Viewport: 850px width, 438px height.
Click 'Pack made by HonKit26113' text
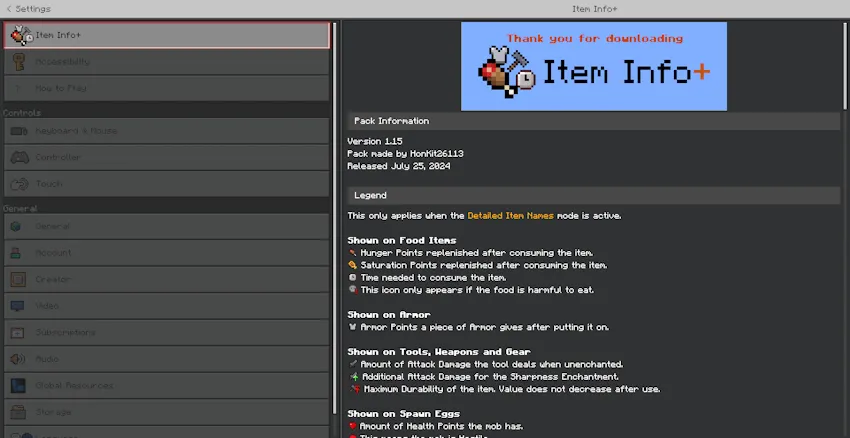click(405, 154)
